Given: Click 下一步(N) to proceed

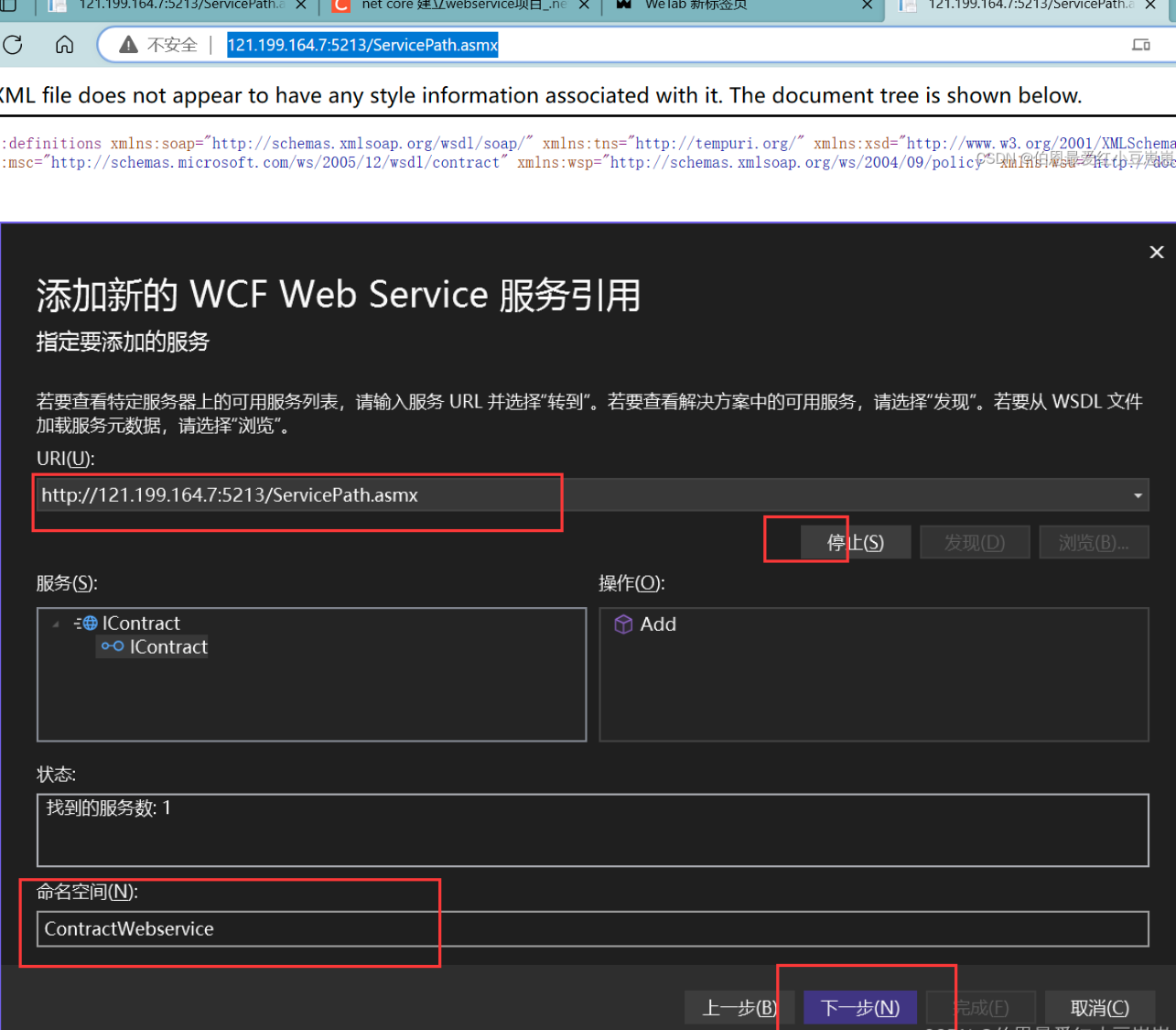Looking at the screenshot, I should 858,1007.
